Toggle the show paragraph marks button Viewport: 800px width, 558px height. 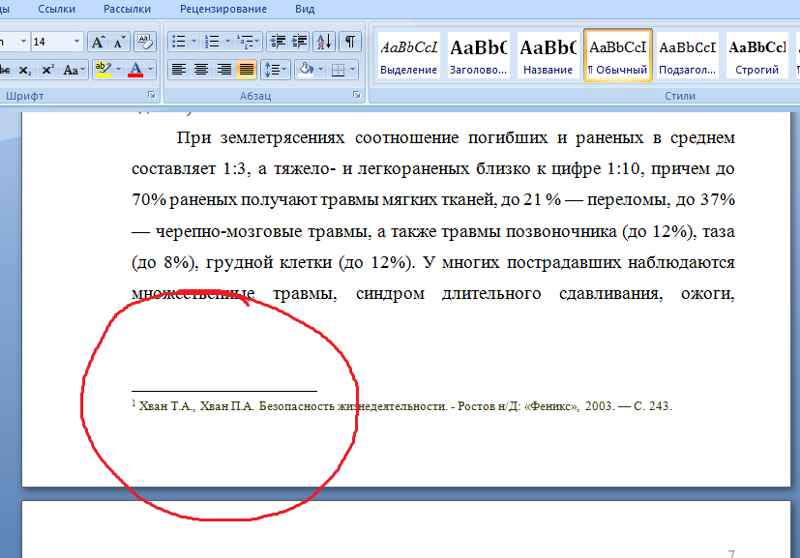(x=349, y=42)
